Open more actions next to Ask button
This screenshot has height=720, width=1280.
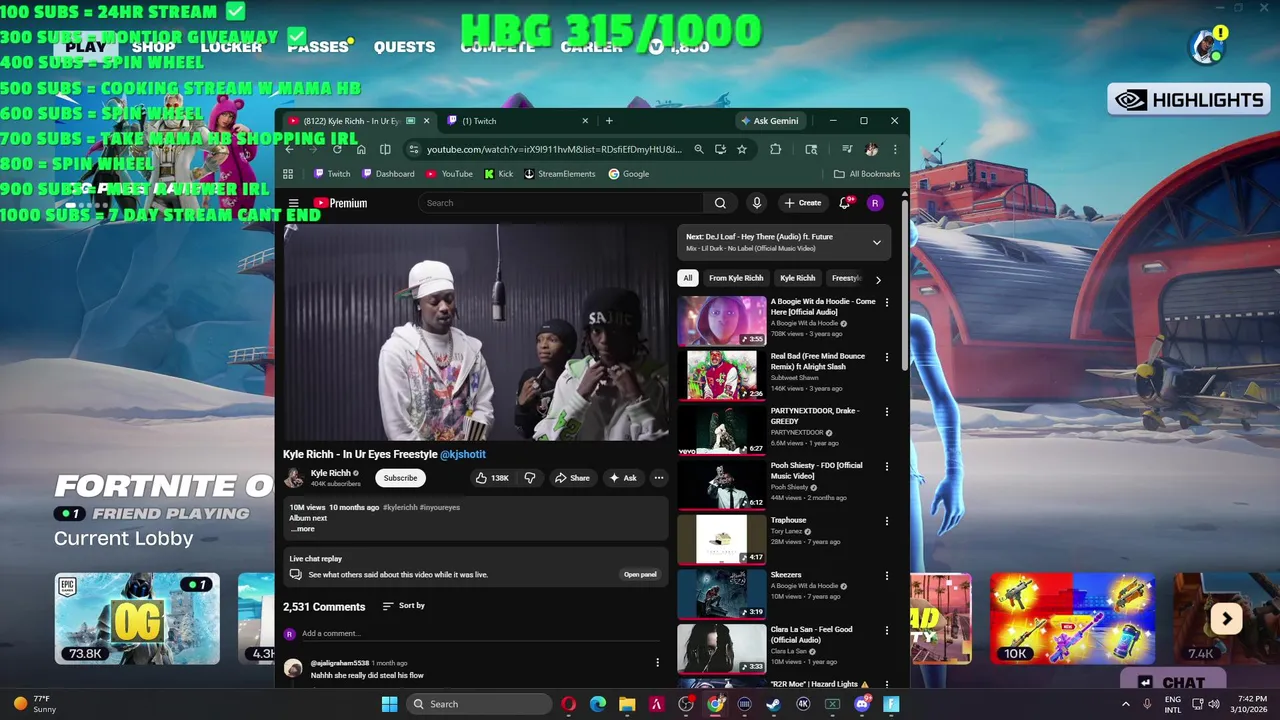point(659,478)
